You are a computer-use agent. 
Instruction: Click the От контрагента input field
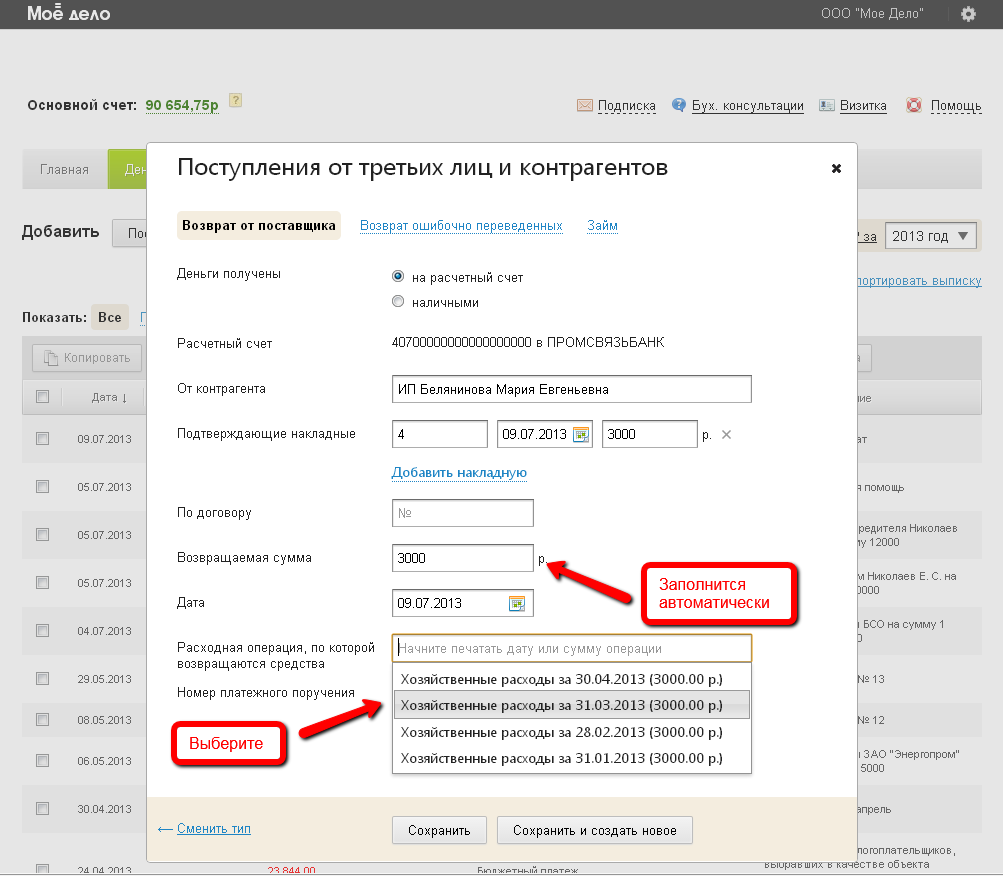[x=571, y=389]
